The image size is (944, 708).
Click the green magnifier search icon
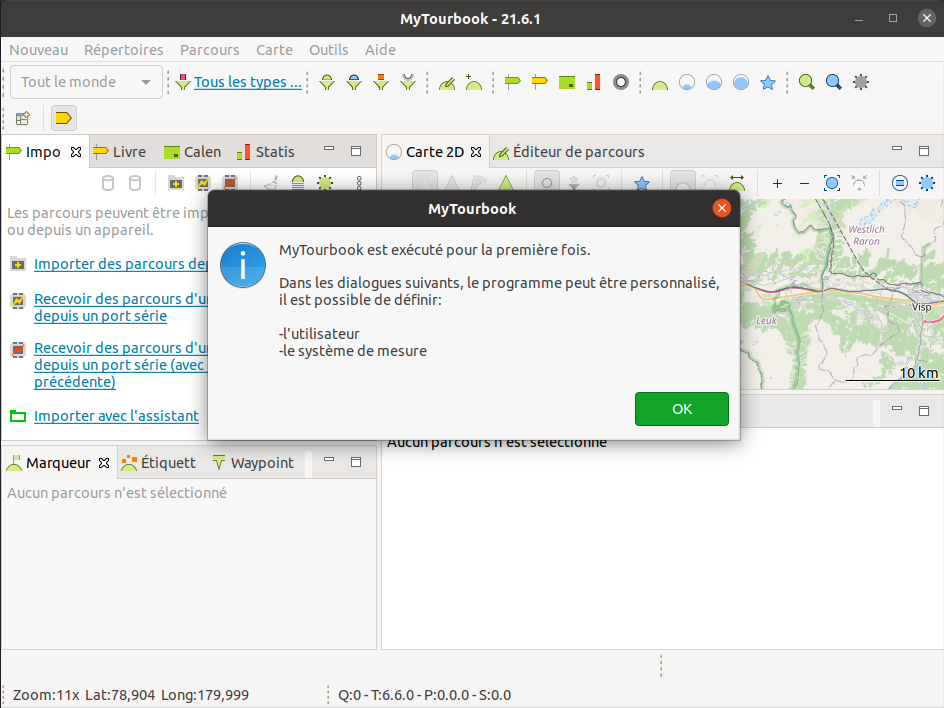click(x=806, y=82)
